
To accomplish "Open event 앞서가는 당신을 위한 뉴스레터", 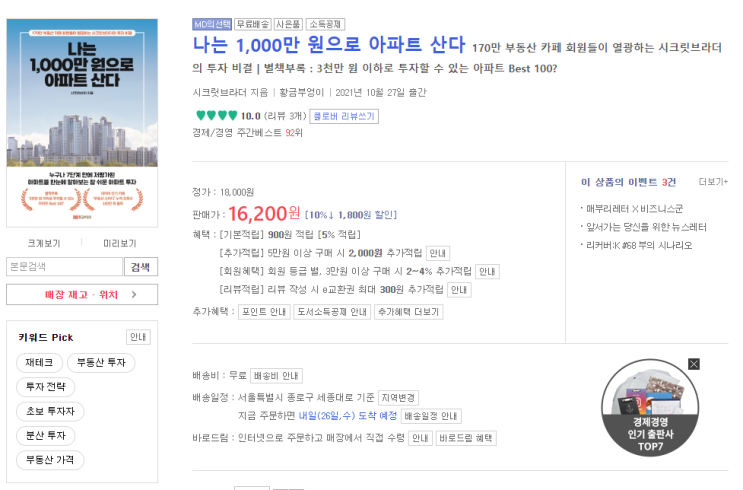I will (x=646, y=227).
